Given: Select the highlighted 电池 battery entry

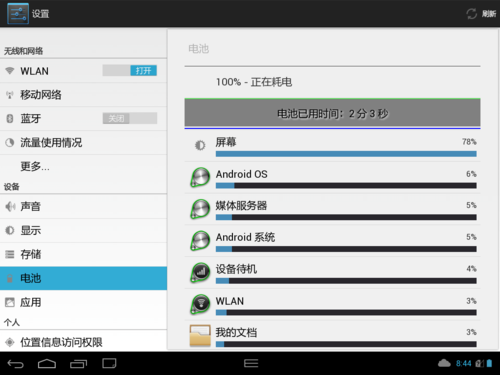Looking at the screenshot, I should click(83, 278).
